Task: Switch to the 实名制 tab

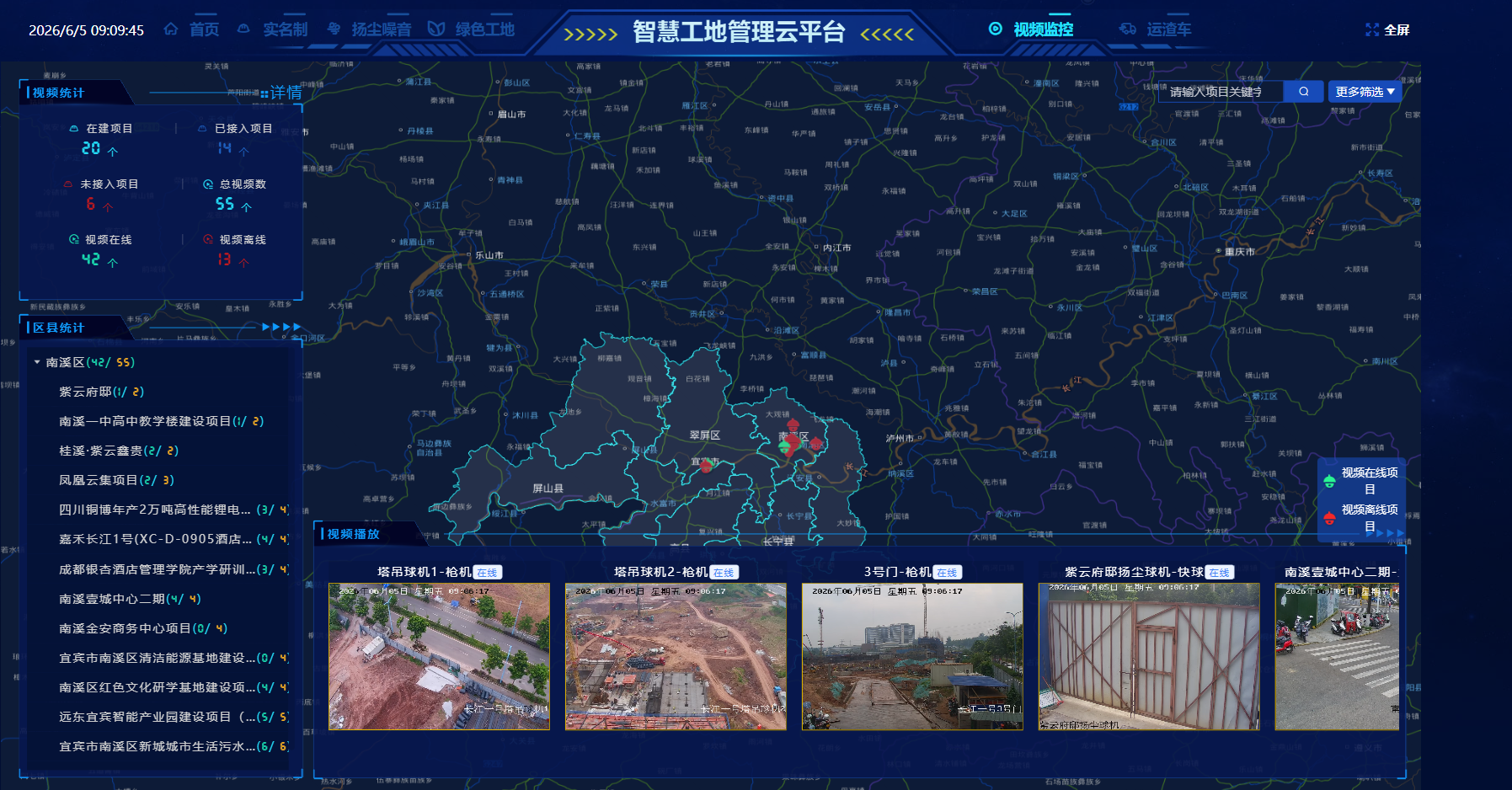Action: pyautogui.click(x=286, y=29)
